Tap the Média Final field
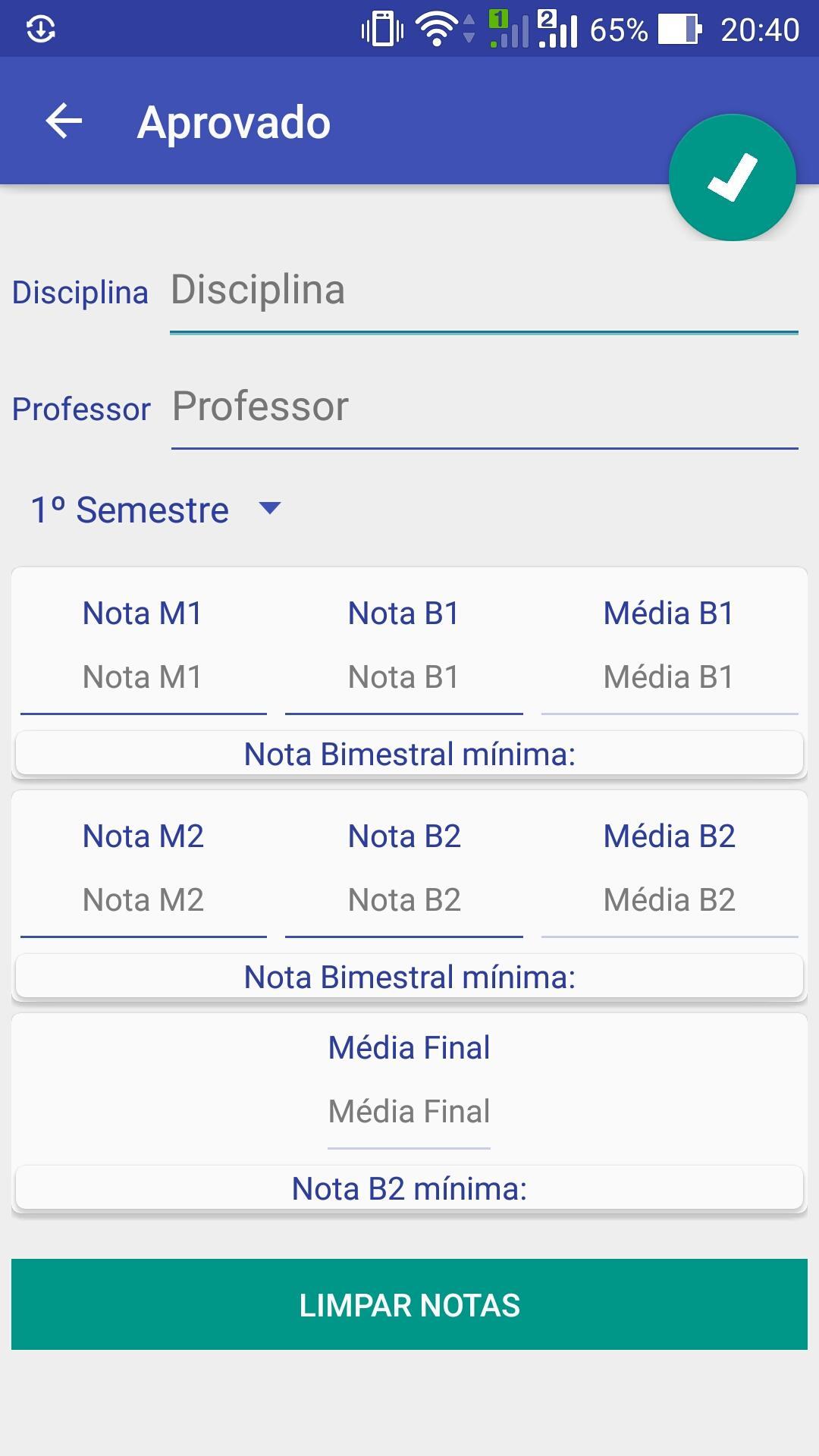Screen dimensions: 819x1456 409,1113
